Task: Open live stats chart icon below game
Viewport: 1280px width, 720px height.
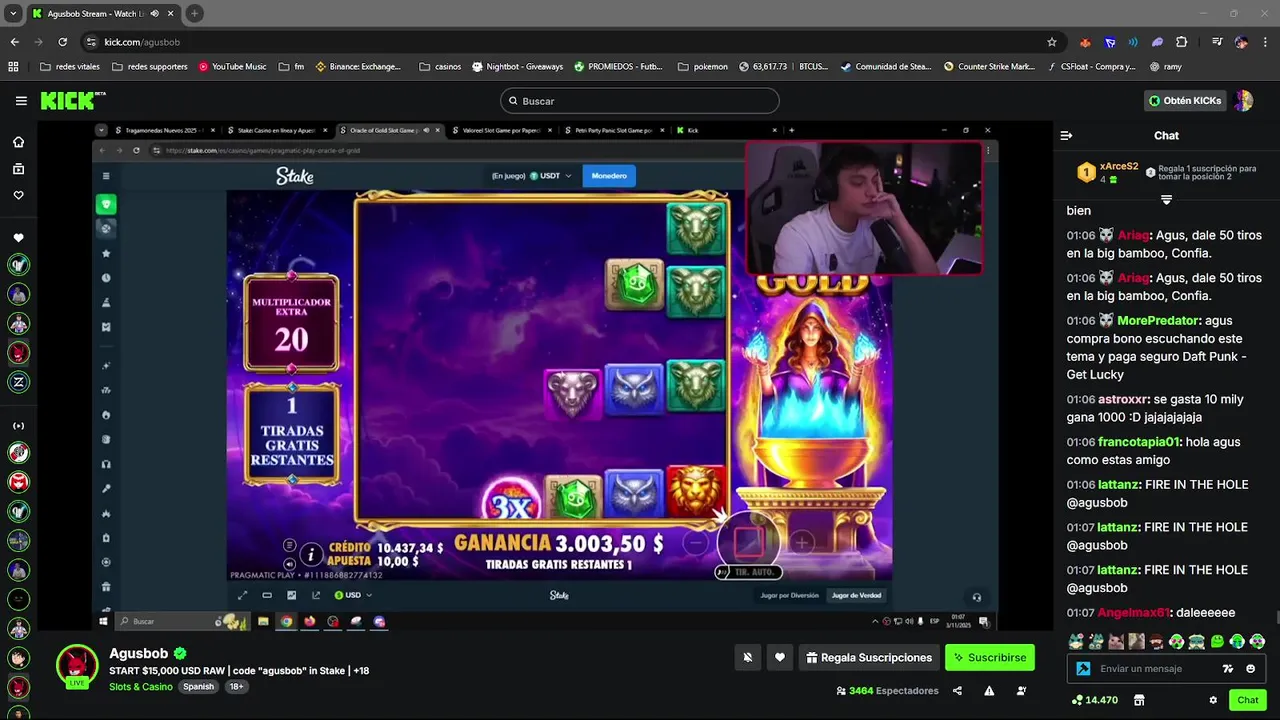Action: click(x=292, y=595)
